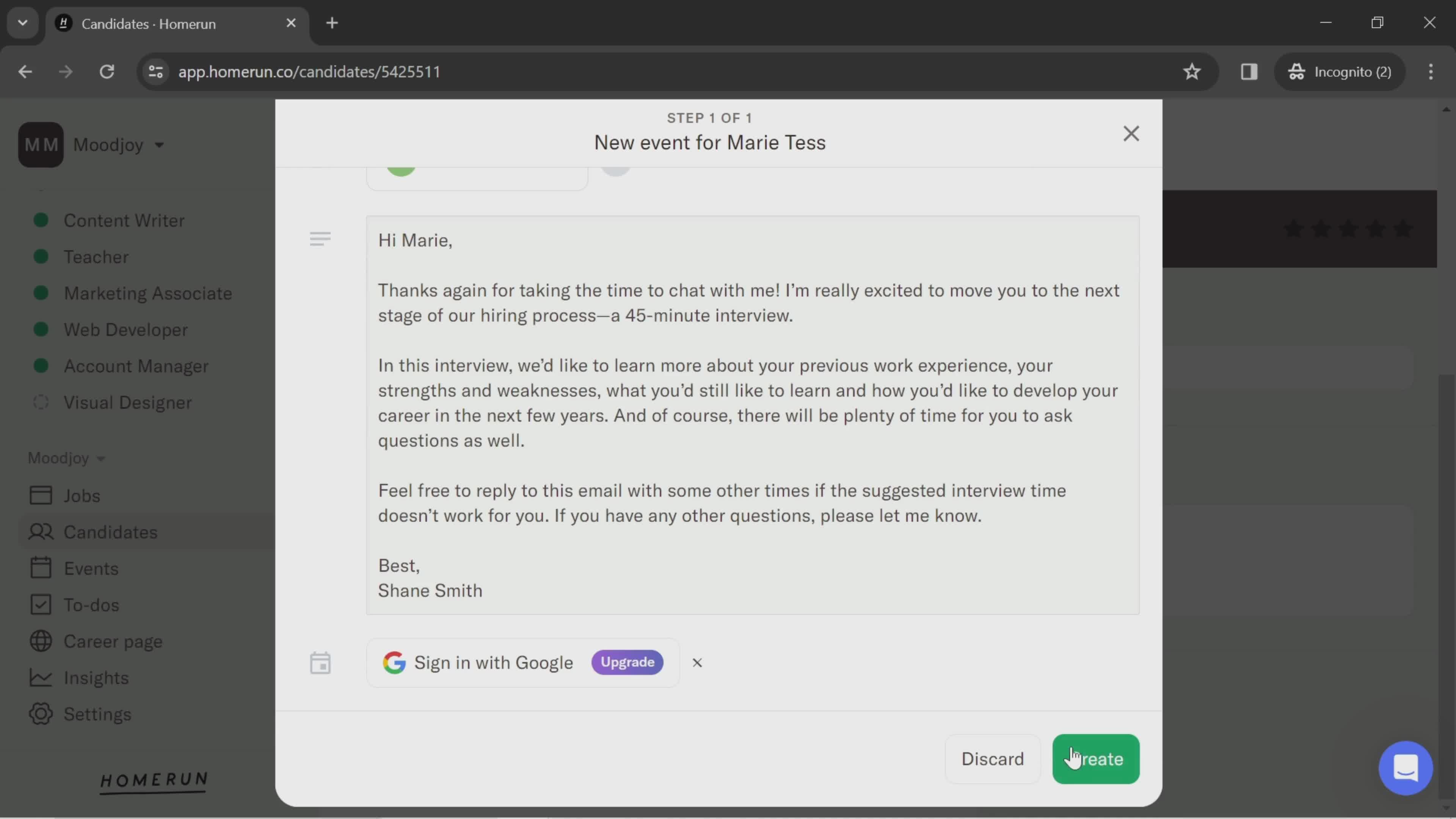Click the green Create button
Screen dimensions: 1456x819
pyautogui.click(x=1095, y=758)
